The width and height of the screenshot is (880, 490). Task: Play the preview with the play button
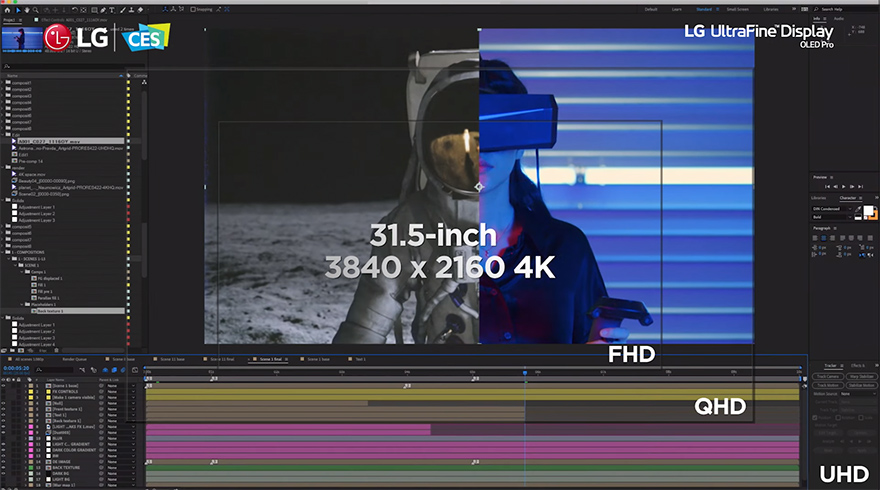844,187
